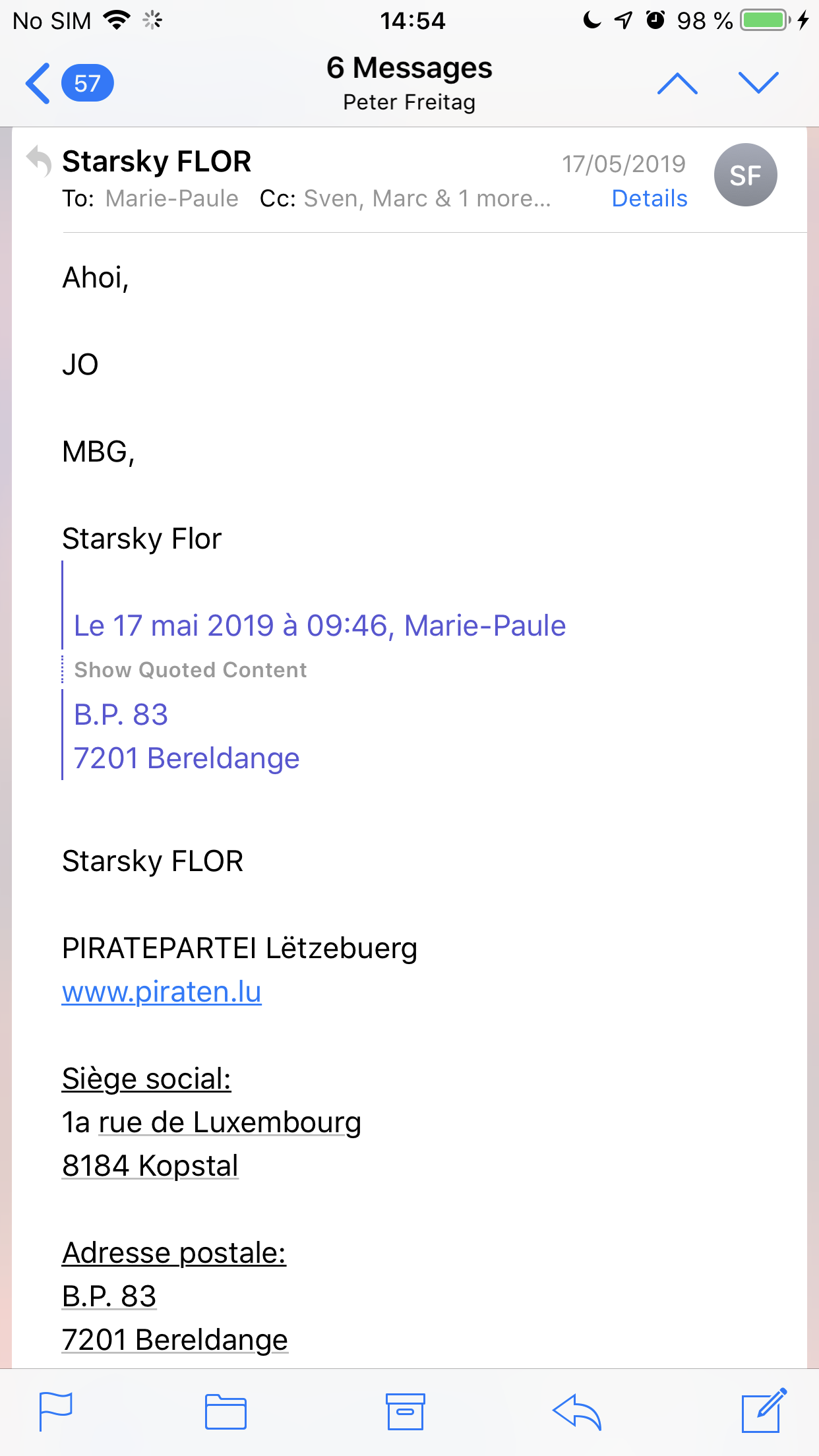The width and height of the screenshot is (819, 1456).
Task: Flag this message
Action: (56, 1412)
